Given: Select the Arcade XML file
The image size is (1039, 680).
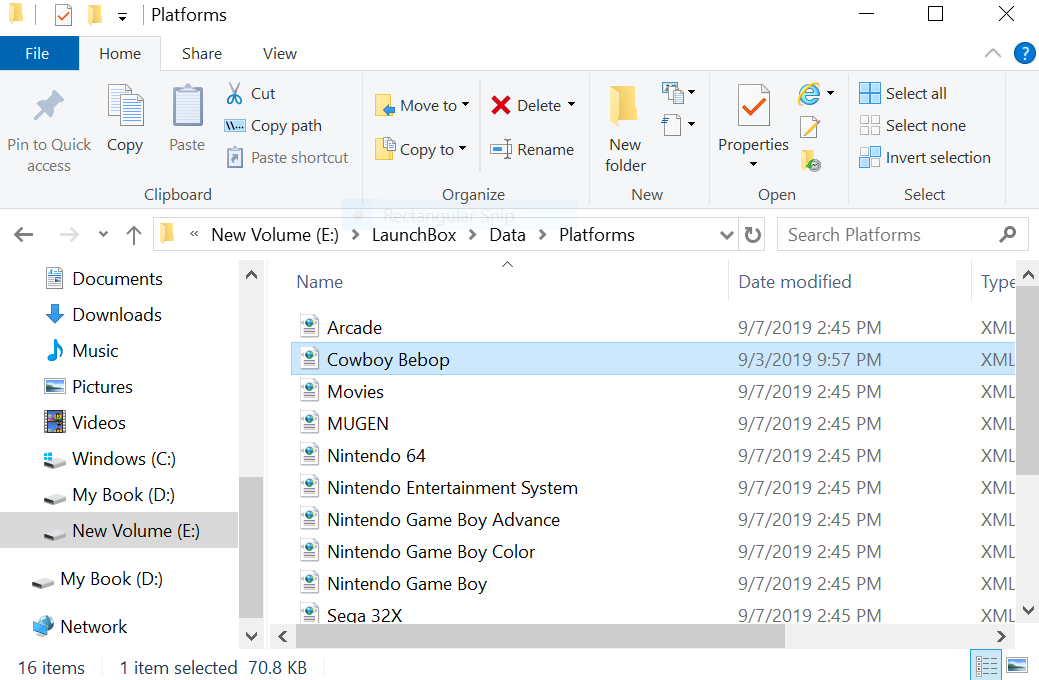Looking at the screenshot, I should click(x=653, y=327).
